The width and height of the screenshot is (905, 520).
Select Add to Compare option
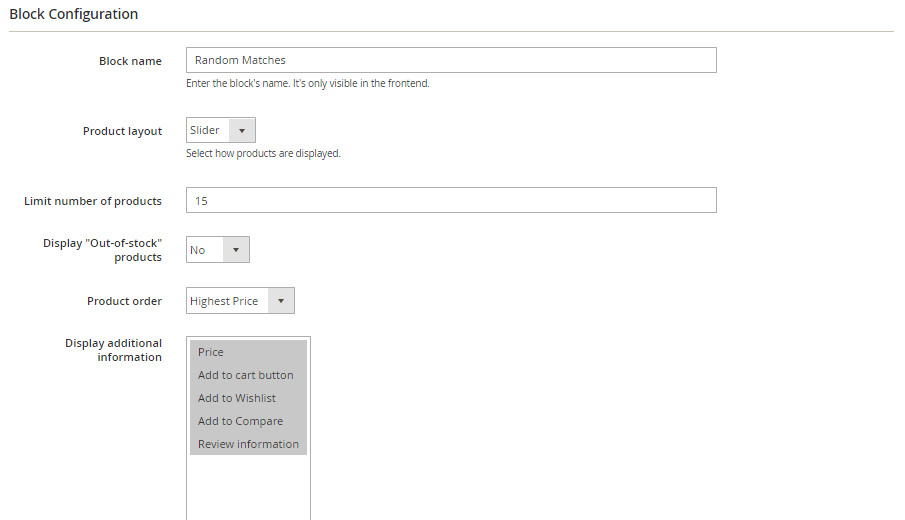coord(248,421)
